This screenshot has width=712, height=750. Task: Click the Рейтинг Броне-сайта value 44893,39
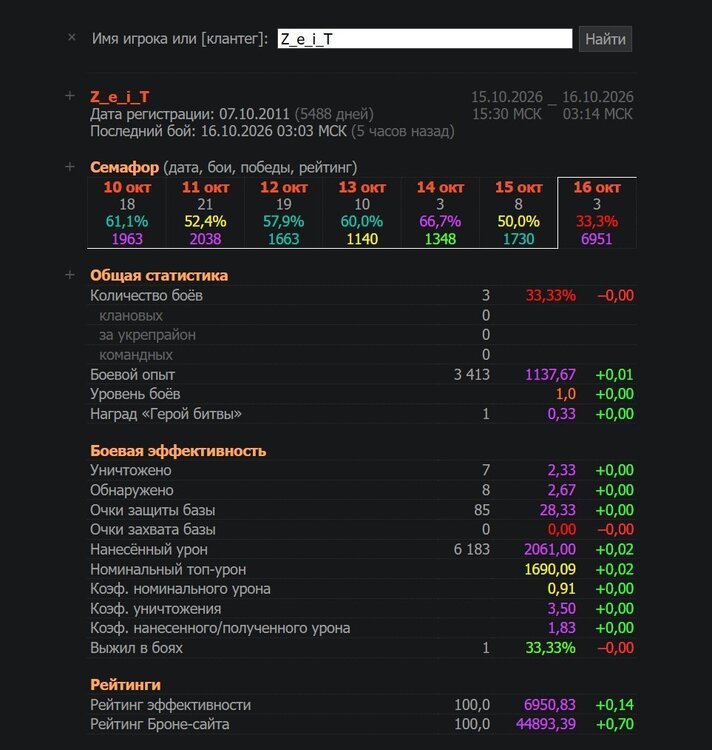tap(546, 724)
